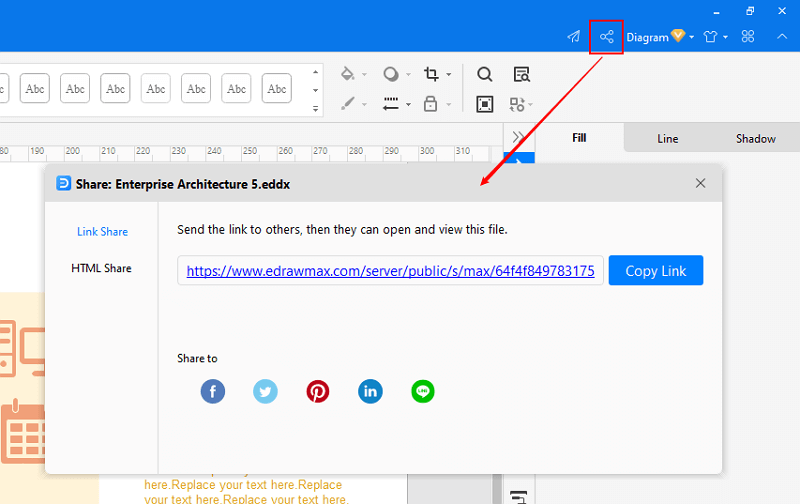The height and width of the screenshot is (504, 800).
Task: Click the alignment icon below side panel
Action: (x=518, y=496)
